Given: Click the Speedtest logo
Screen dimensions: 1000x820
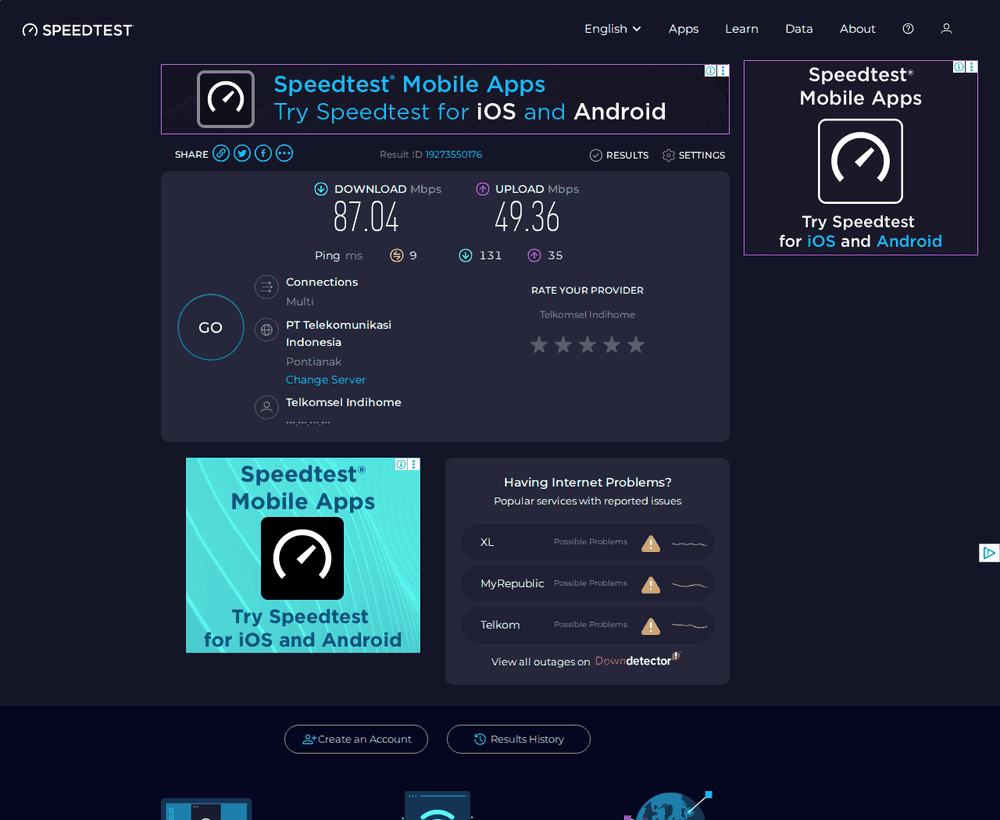Looking at the screenshot, I should pos(78,30).
